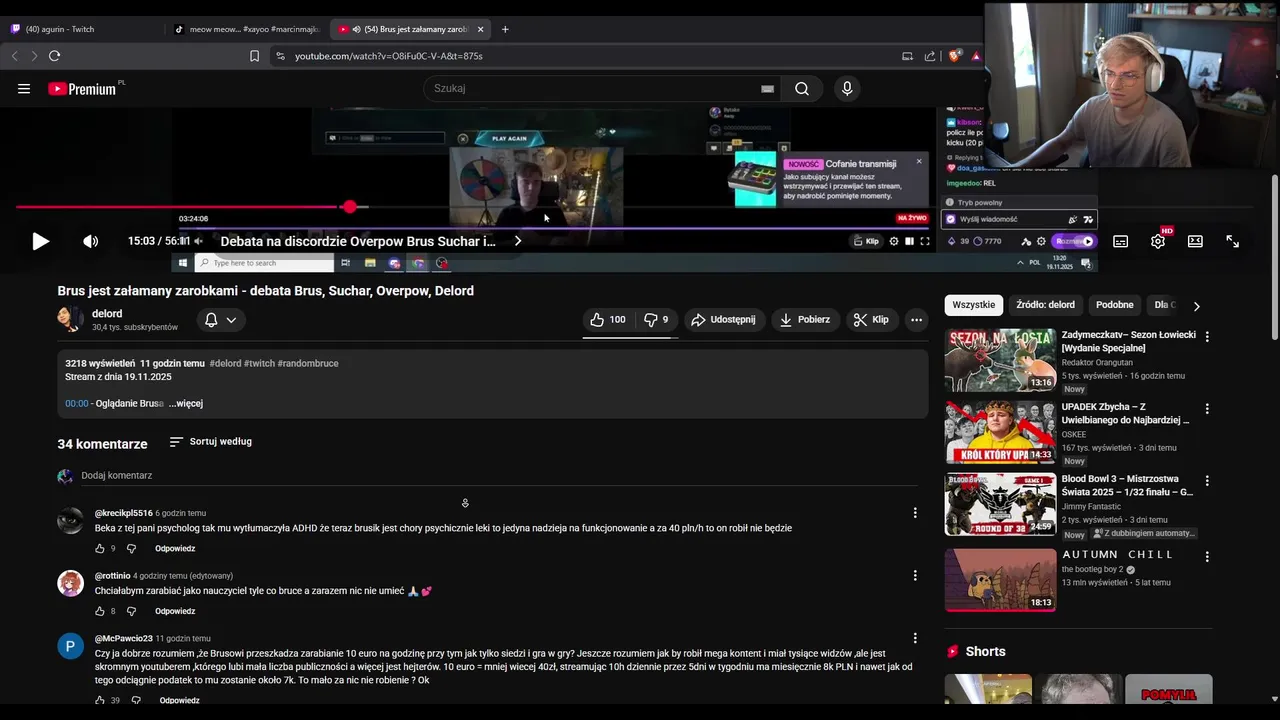Open player settings gear
The width and height of the screenshot is (1280, 720).
click(1158, 241)
